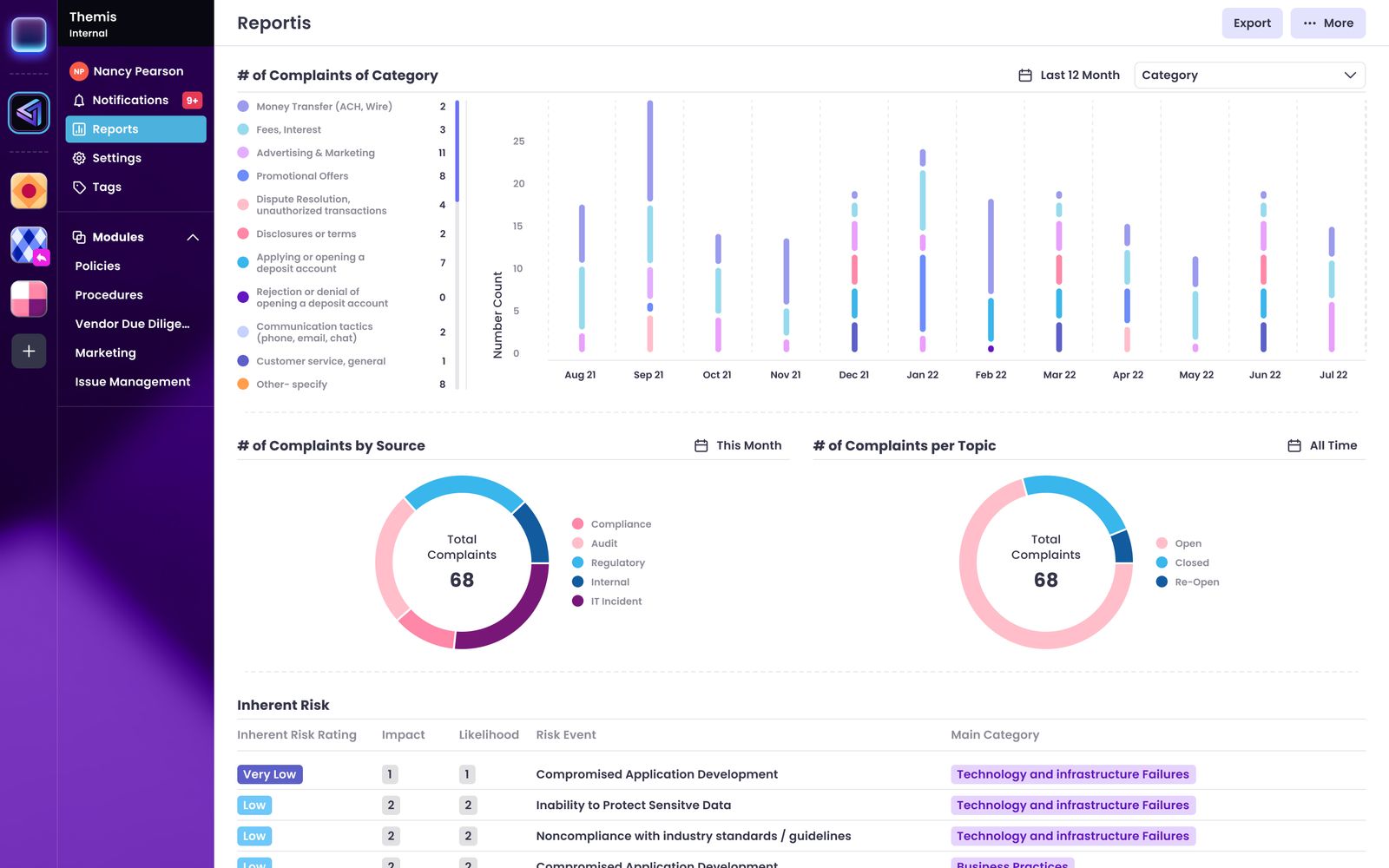This screenshot has height=868, width=1389.
Task: Click the Nancy Pearson profile avatar
Action: (78, 70)
